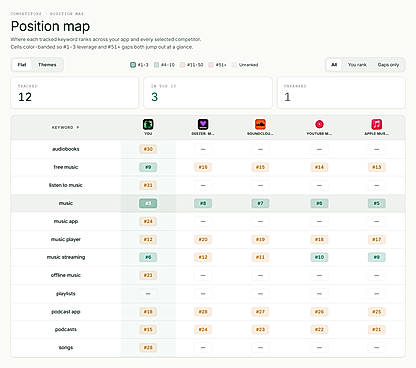Click Apple Music's #5 rank for music
The image size is (416, 368).
pyautogui.click(x=377, y=203)
